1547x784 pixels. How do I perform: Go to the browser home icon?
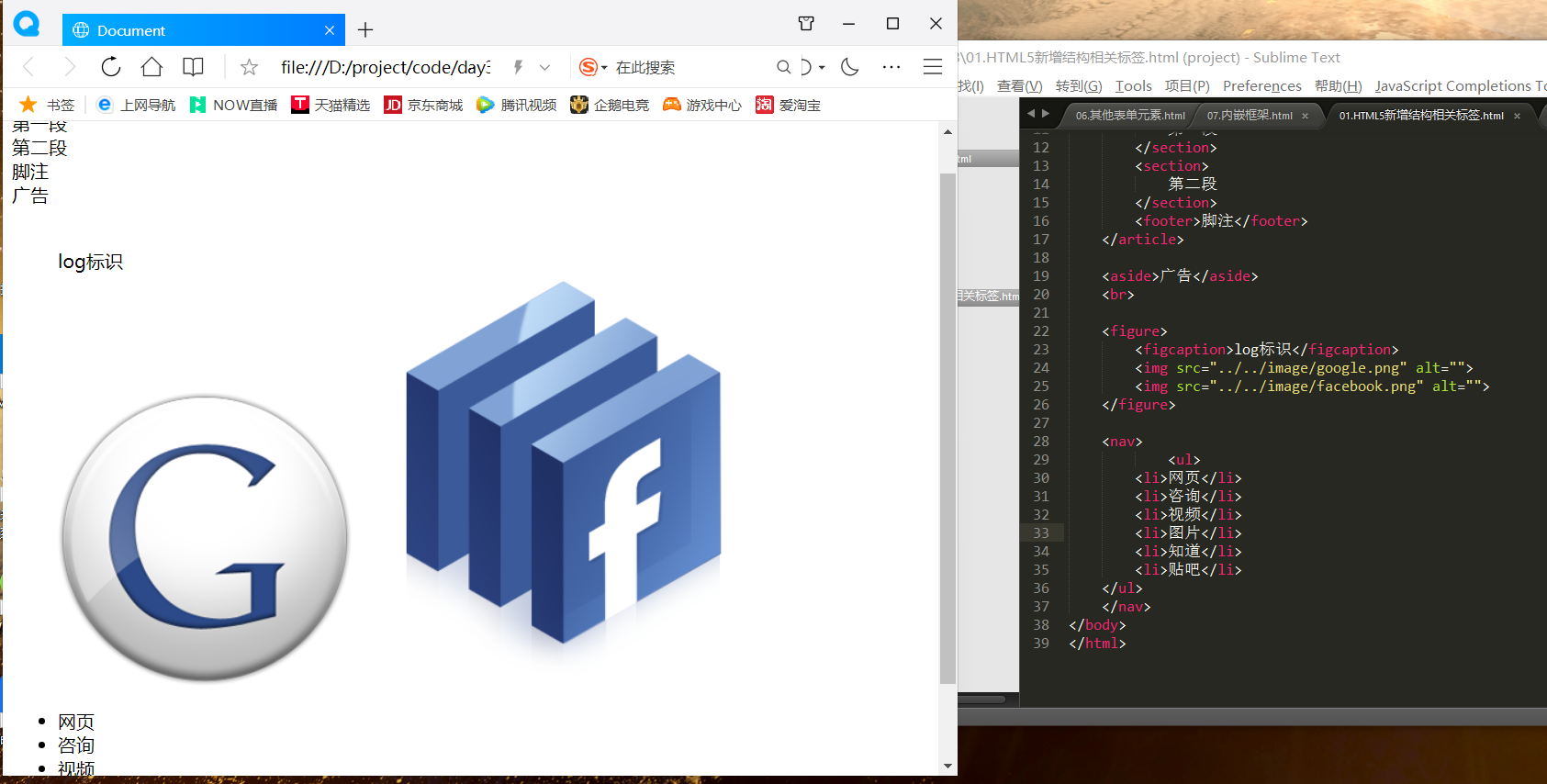point(151,67)
